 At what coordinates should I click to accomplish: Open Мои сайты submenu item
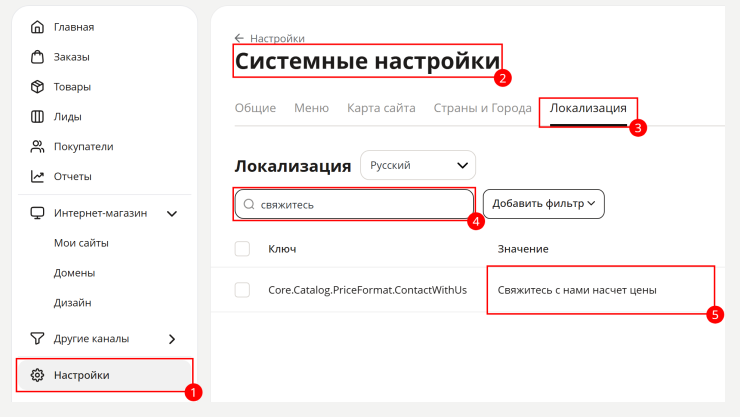tap(81, 243)
